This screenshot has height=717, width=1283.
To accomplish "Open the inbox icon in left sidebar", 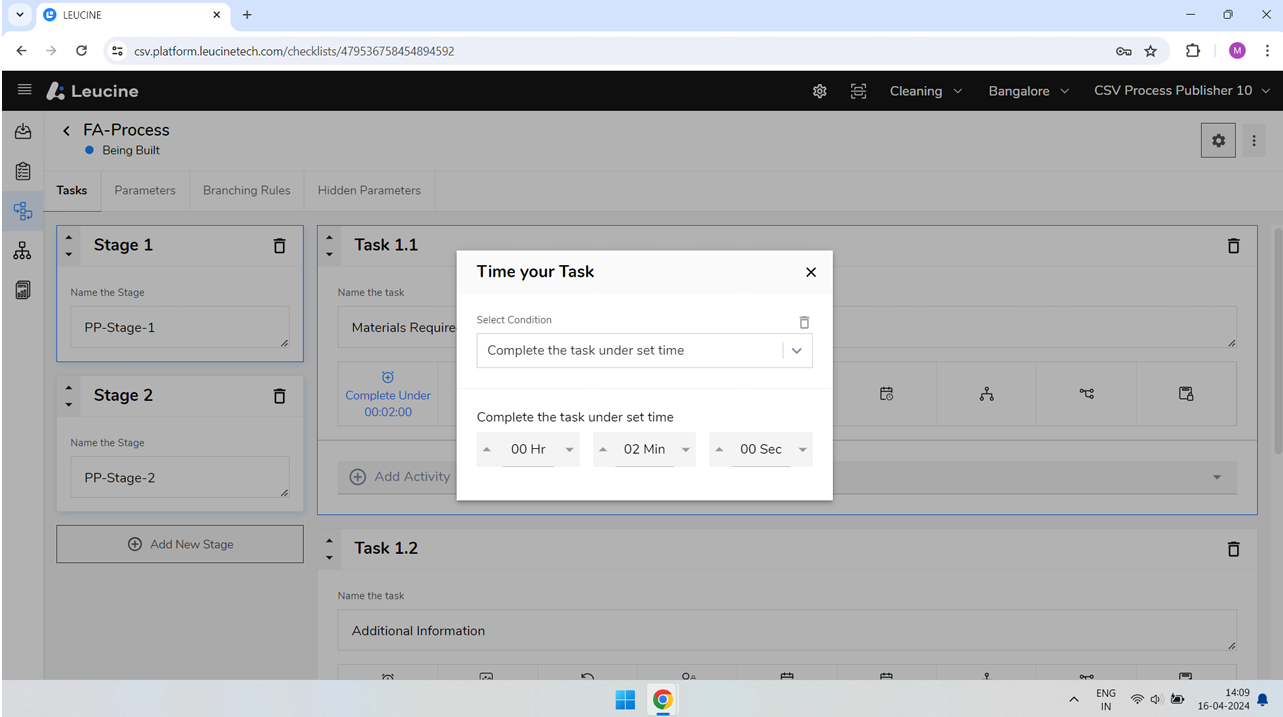I will pyautogui.click(x=23, y=131).
